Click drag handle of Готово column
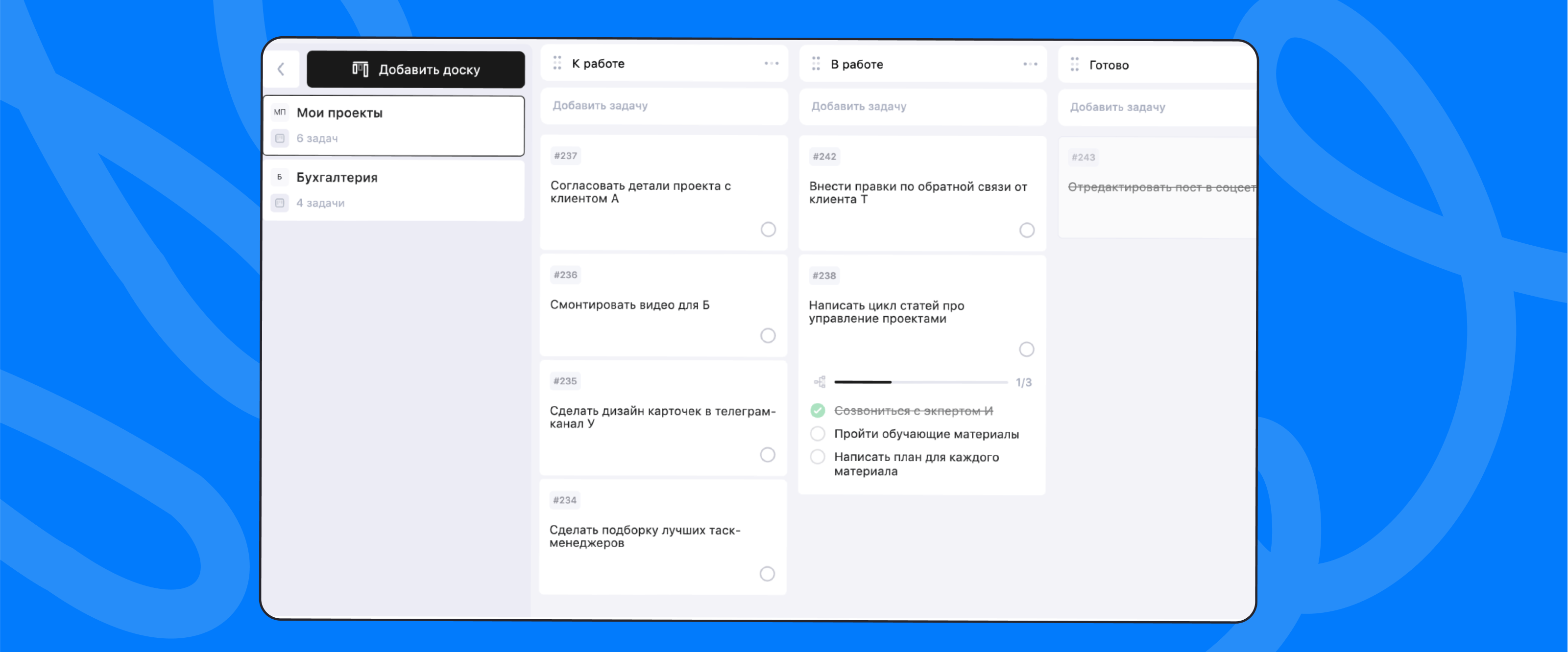Screen dimensions: 1568x652 pyautogui.click(x=1074, y=65)
